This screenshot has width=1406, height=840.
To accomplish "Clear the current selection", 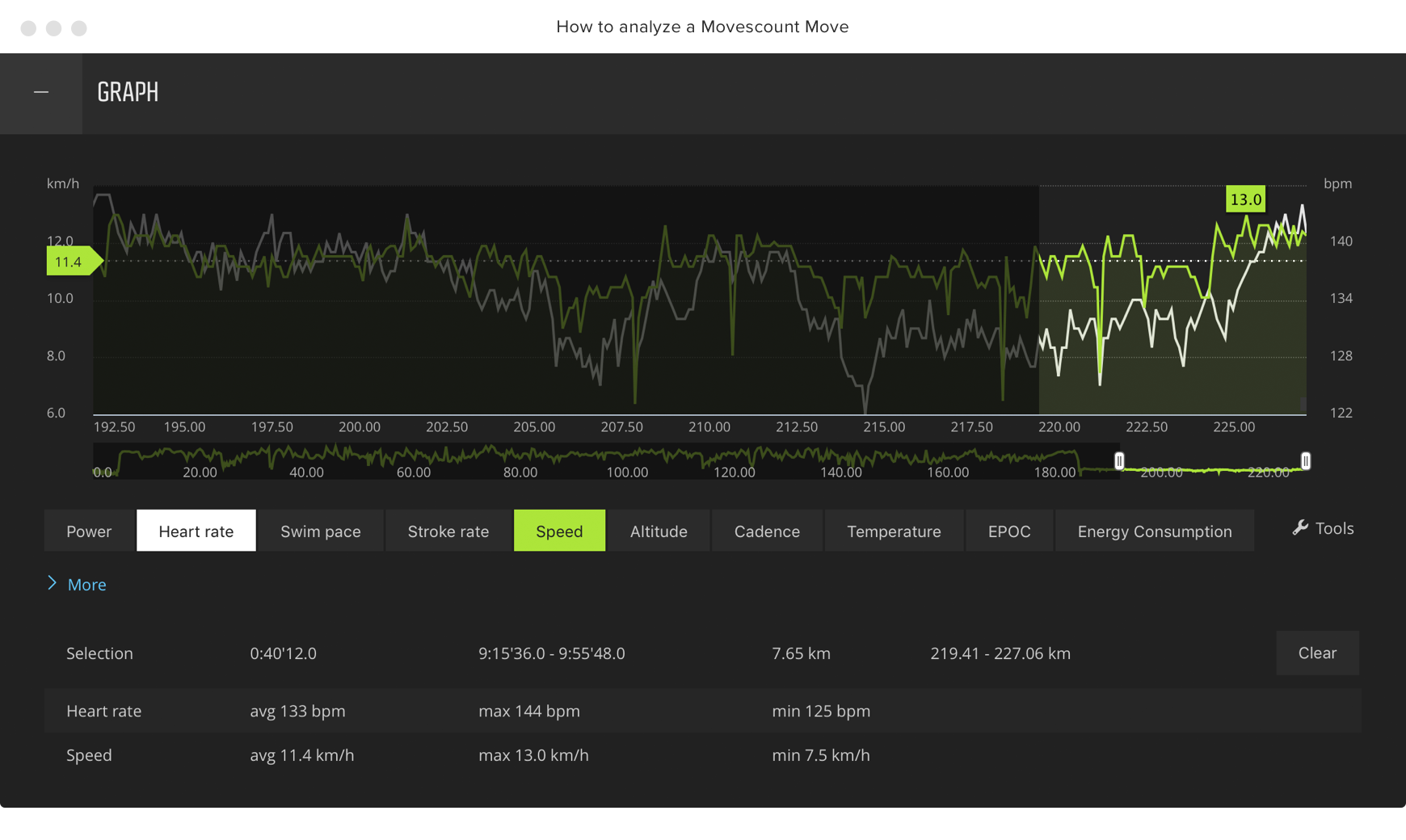I will tap(1317, 653).
